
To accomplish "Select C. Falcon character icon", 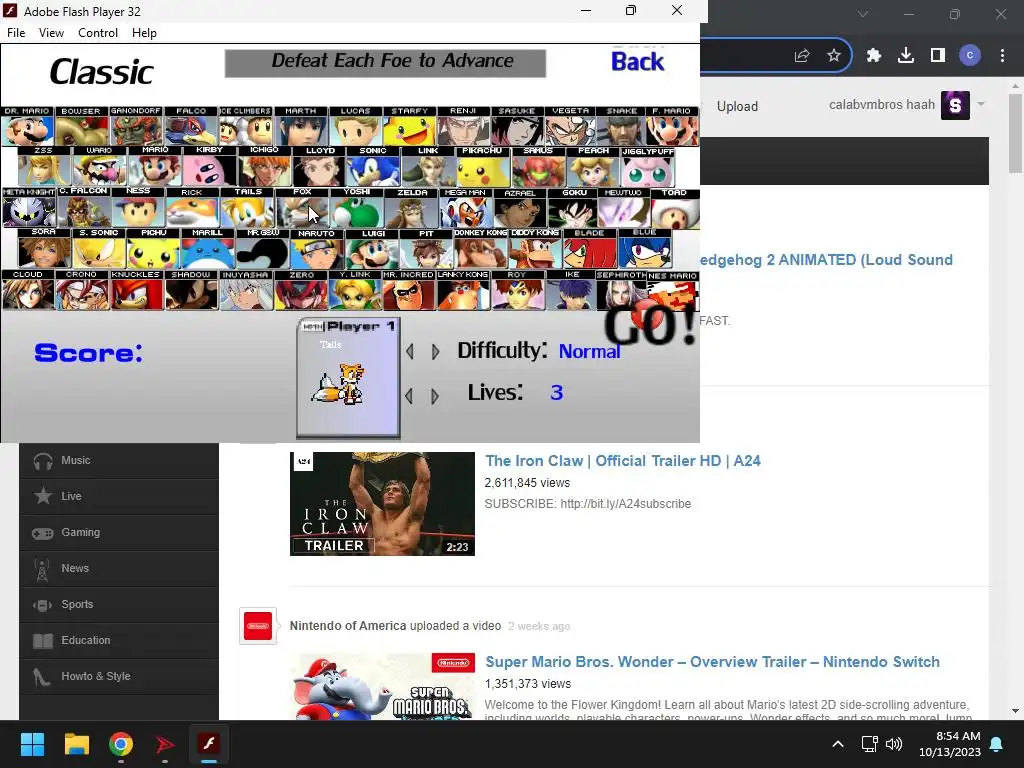I will tap(84, 208).
